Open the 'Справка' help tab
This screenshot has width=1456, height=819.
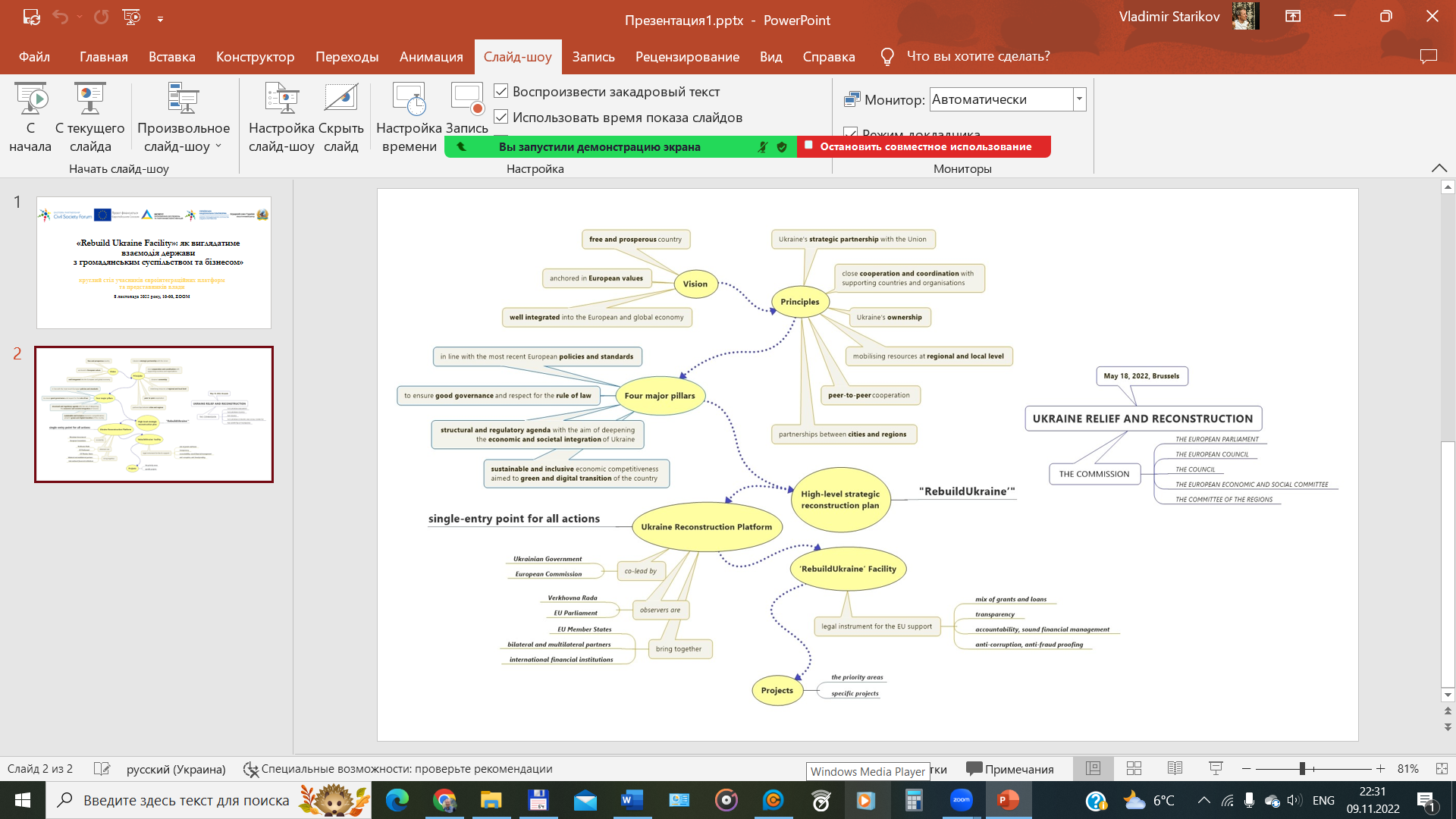click(x=828, y=56)
